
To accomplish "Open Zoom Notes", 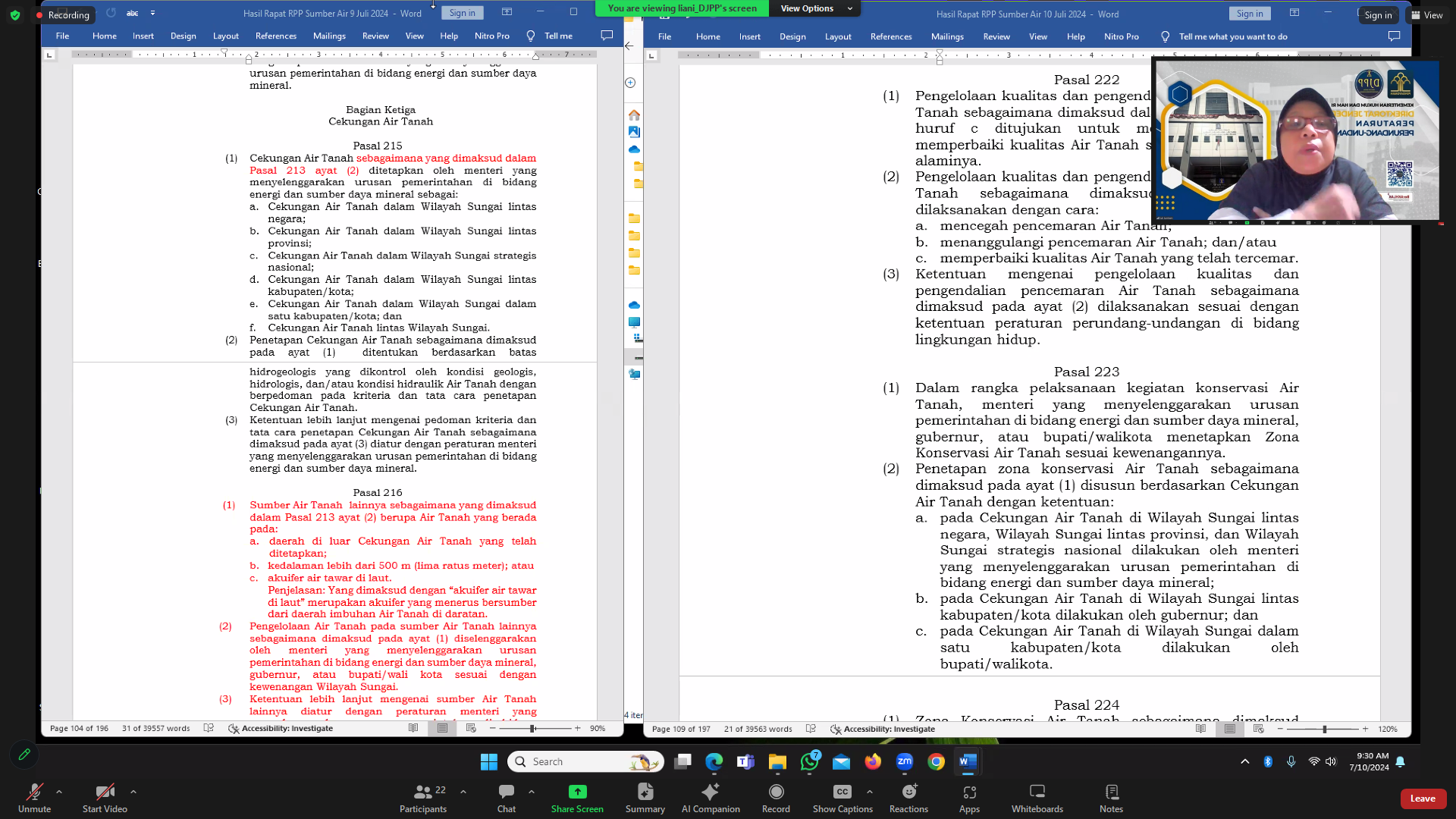I will 1111,798.
